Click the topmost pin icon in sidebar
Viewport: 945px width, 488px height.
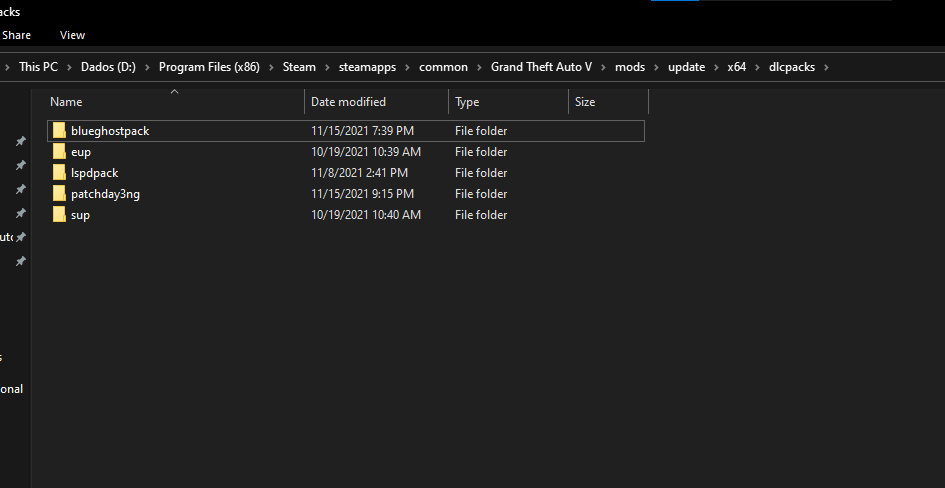pyautogui.click(x=20, y=142)
